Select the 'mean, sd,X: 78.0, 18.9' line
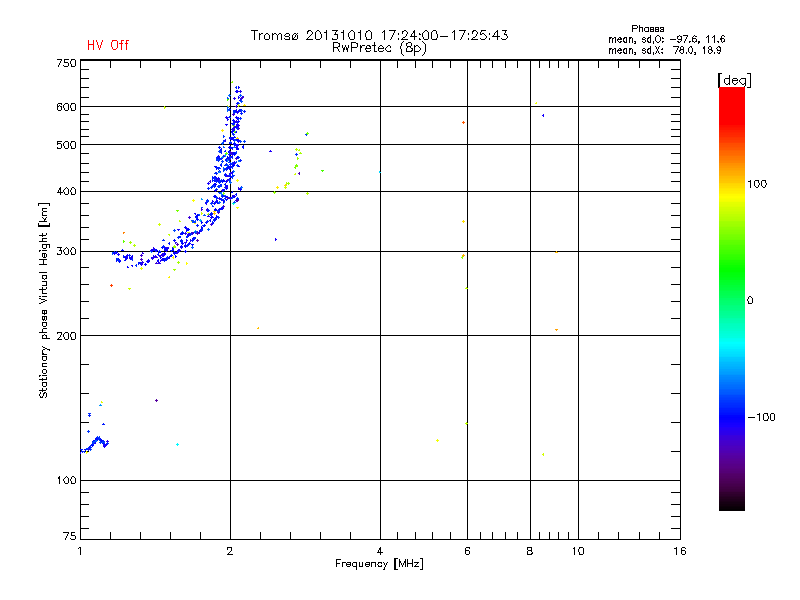Image resolution: width=800 pixels, height=600 pixels. 664,50
